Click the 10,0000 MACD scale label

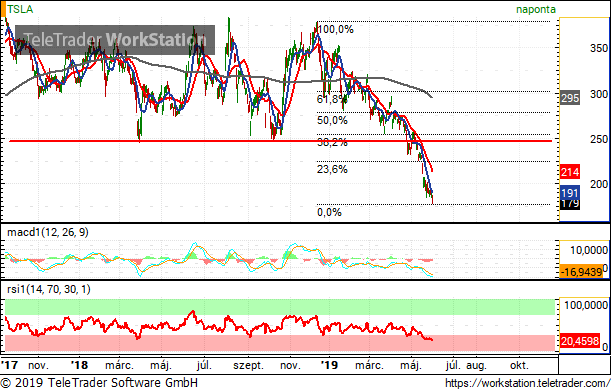(x=589, y=250)
